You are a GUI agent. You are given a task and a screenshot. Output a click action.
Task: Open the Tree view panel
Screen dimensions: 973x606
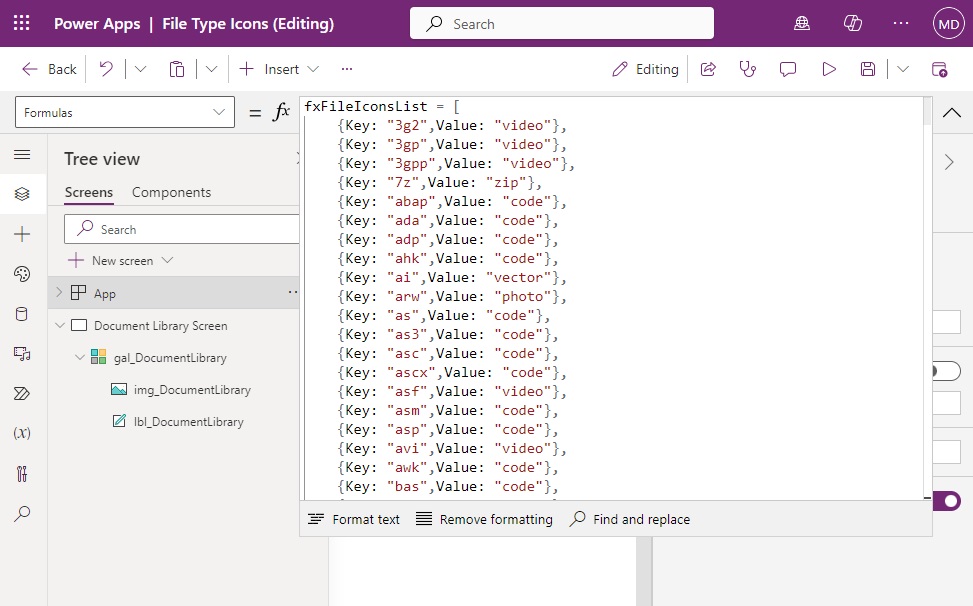coord(23,194)
